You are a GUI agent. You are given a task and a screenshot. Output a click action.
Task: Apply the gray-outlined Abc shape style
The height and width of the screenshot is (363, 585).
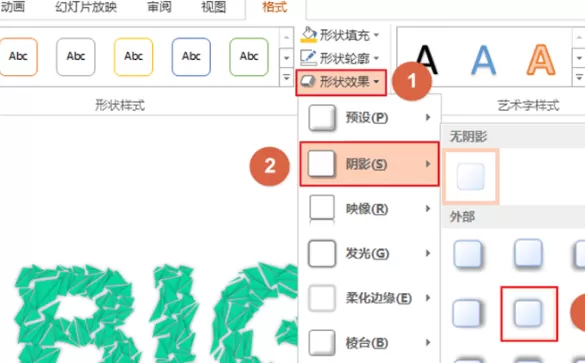pyautogui.click(x=76, y=57)
